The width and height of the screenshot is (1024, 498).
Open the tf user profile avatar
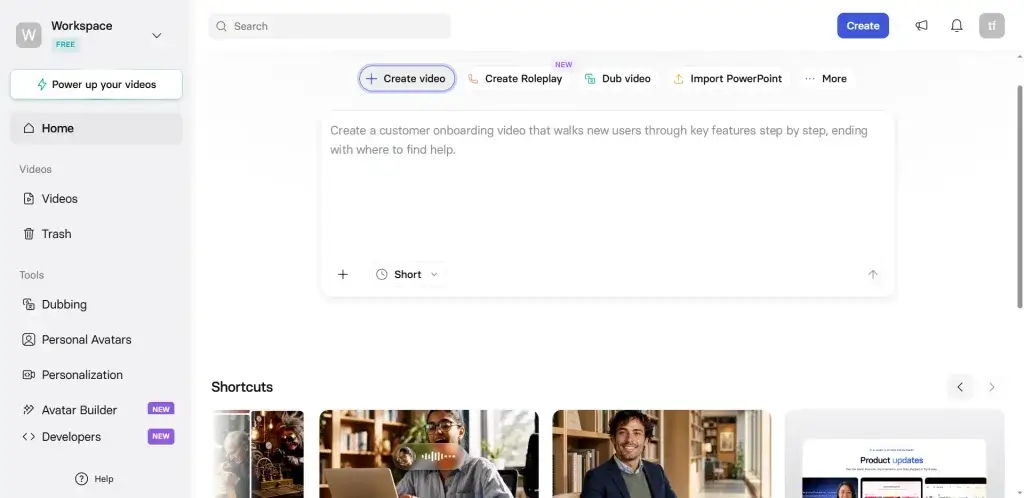coord(991,25)
